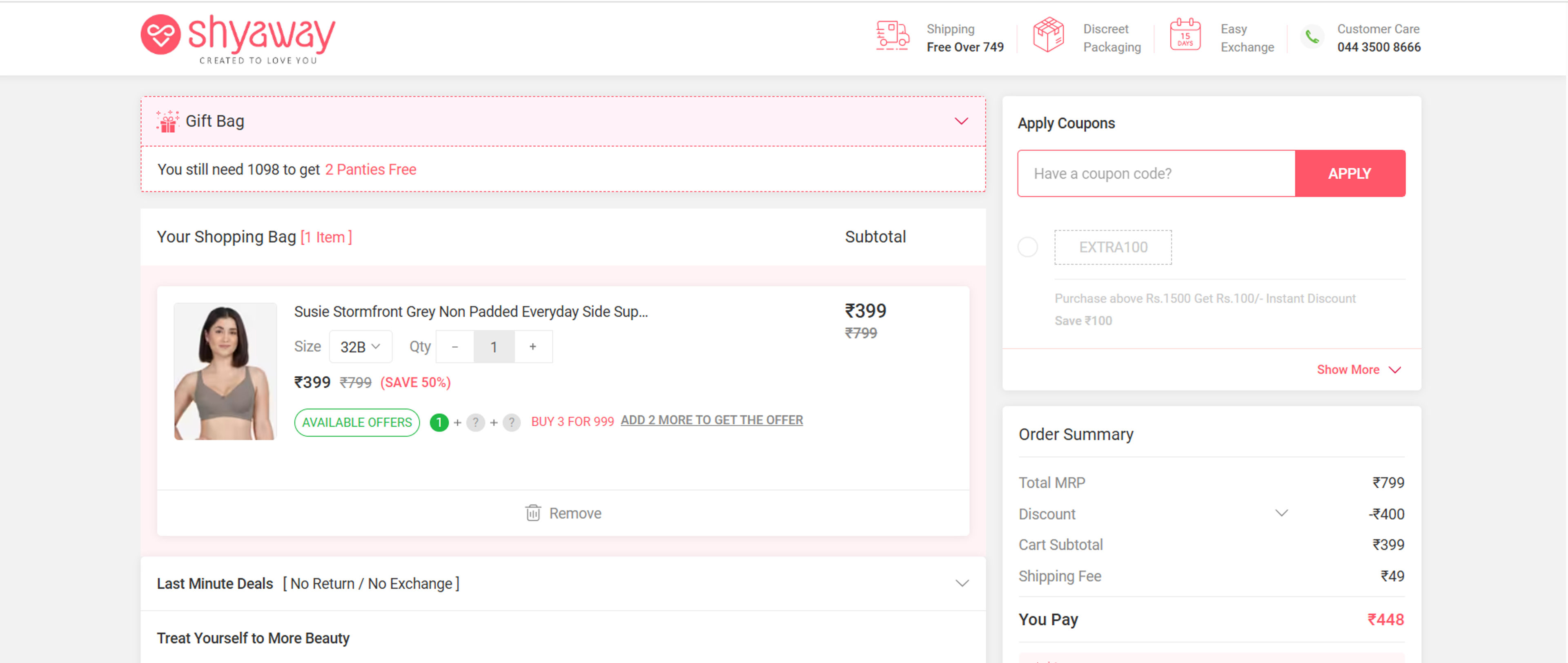Click BUY 3 FOR 999 offer text
Image resolution: width=1568 pixels, height=663 pixels.
point(572,421)
